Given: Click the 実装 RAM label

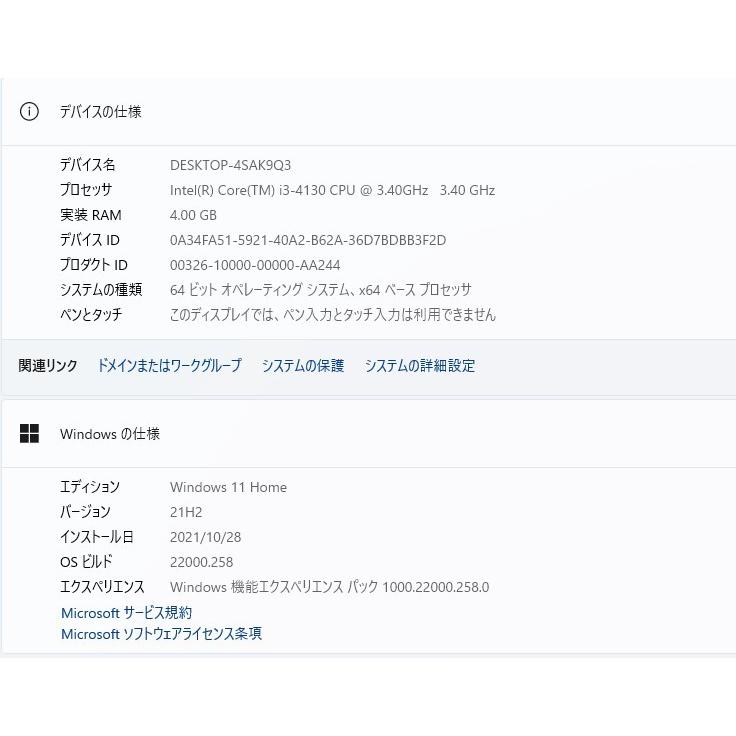Looking at the screenshot, I should pyautogui.click(x=91, y=215).
